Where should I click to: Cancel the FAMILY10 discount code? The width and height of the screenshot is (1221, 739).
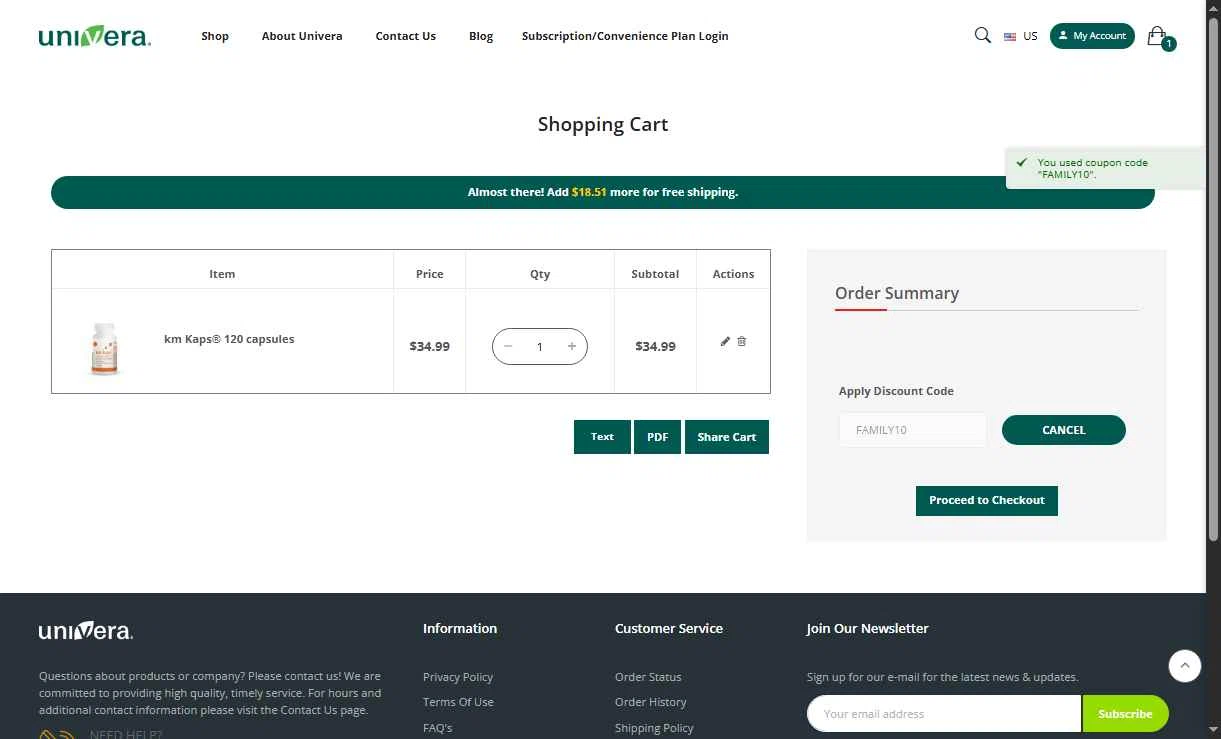1064,430
